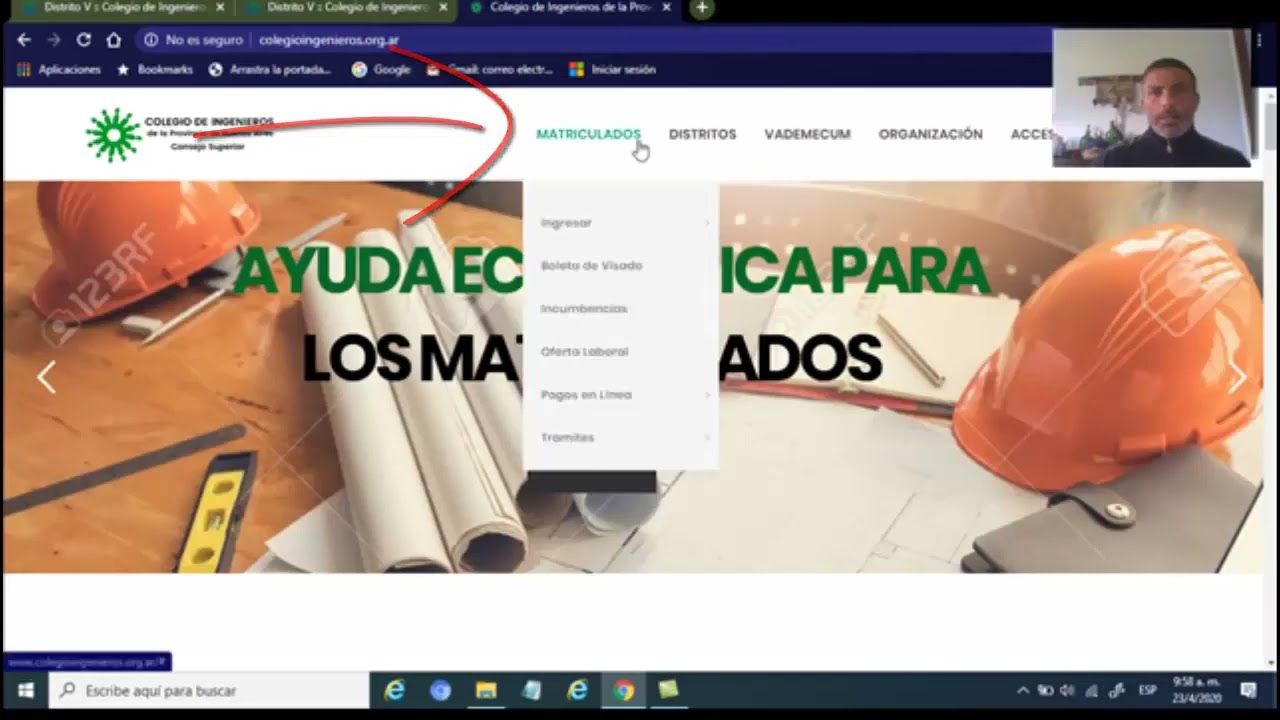Open the ORGANIZACIÓN menu
The width and height of the screenshot is (1280, 720).
(x=930, y=134)
